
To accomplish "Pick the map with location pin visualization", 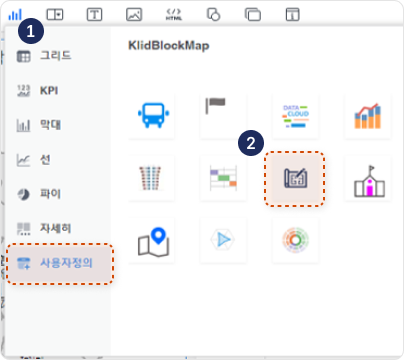I will 152,241.
